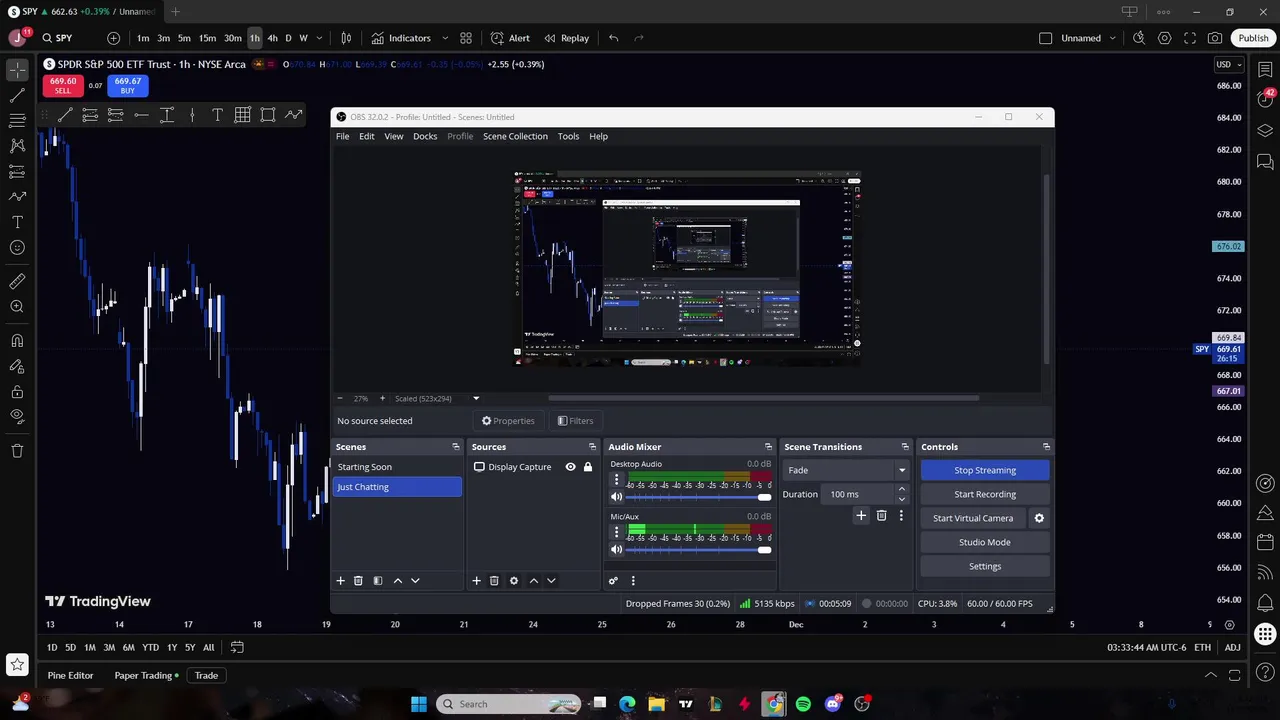This screenshot has height=720, width=1280.
Task: Open the candlestick chart type icon
Action: tap(346, 38)
